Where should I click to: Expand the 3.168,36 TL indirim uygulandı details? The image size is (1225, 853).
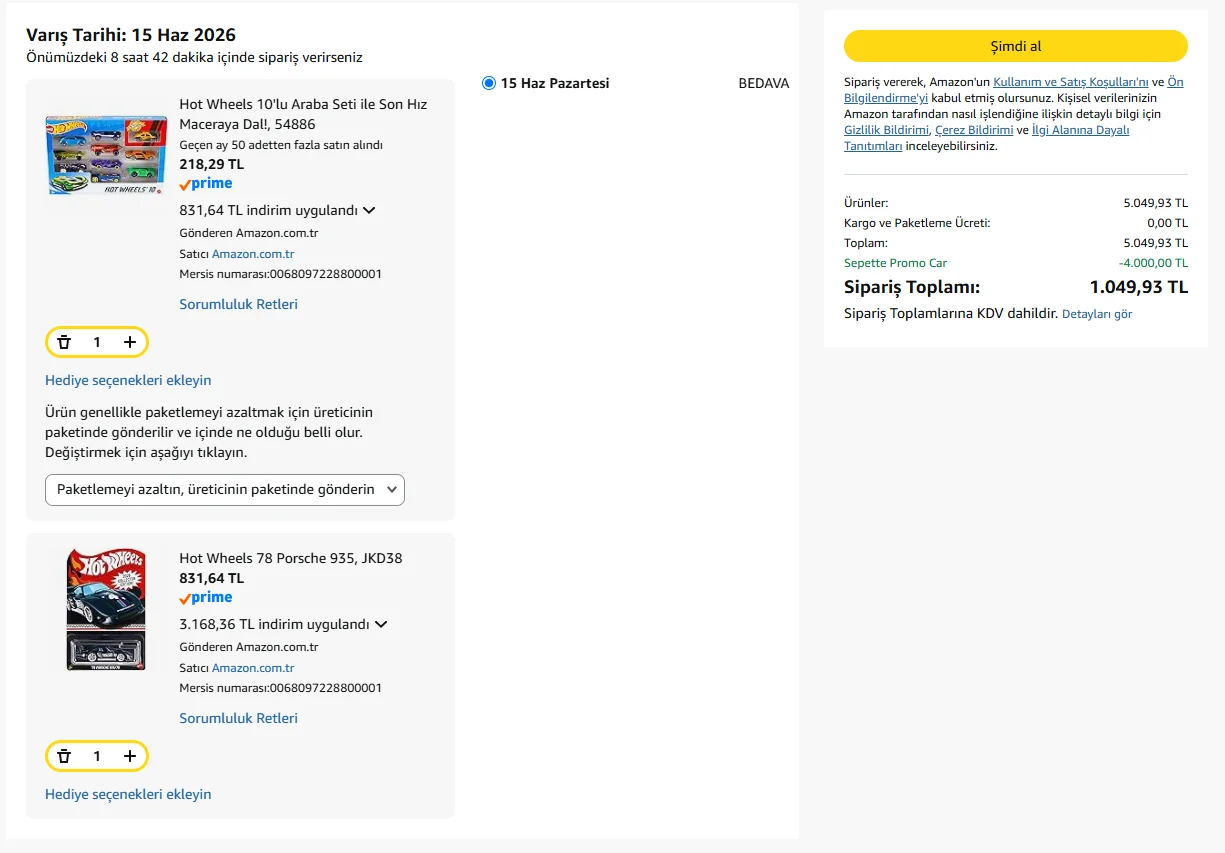[380, 625]
